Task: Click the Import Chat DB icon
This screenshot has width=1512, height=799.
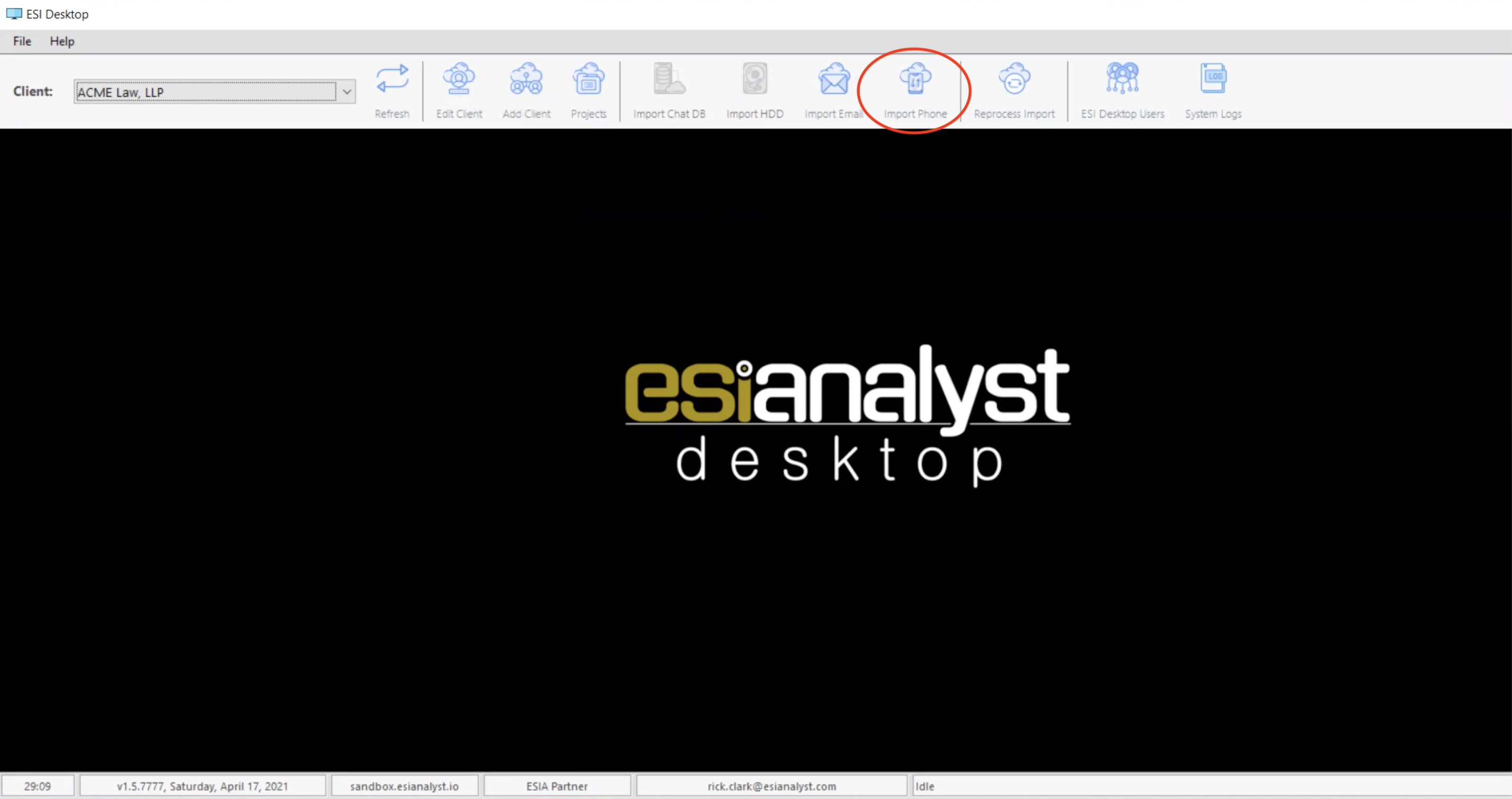Action: (669, 90)
